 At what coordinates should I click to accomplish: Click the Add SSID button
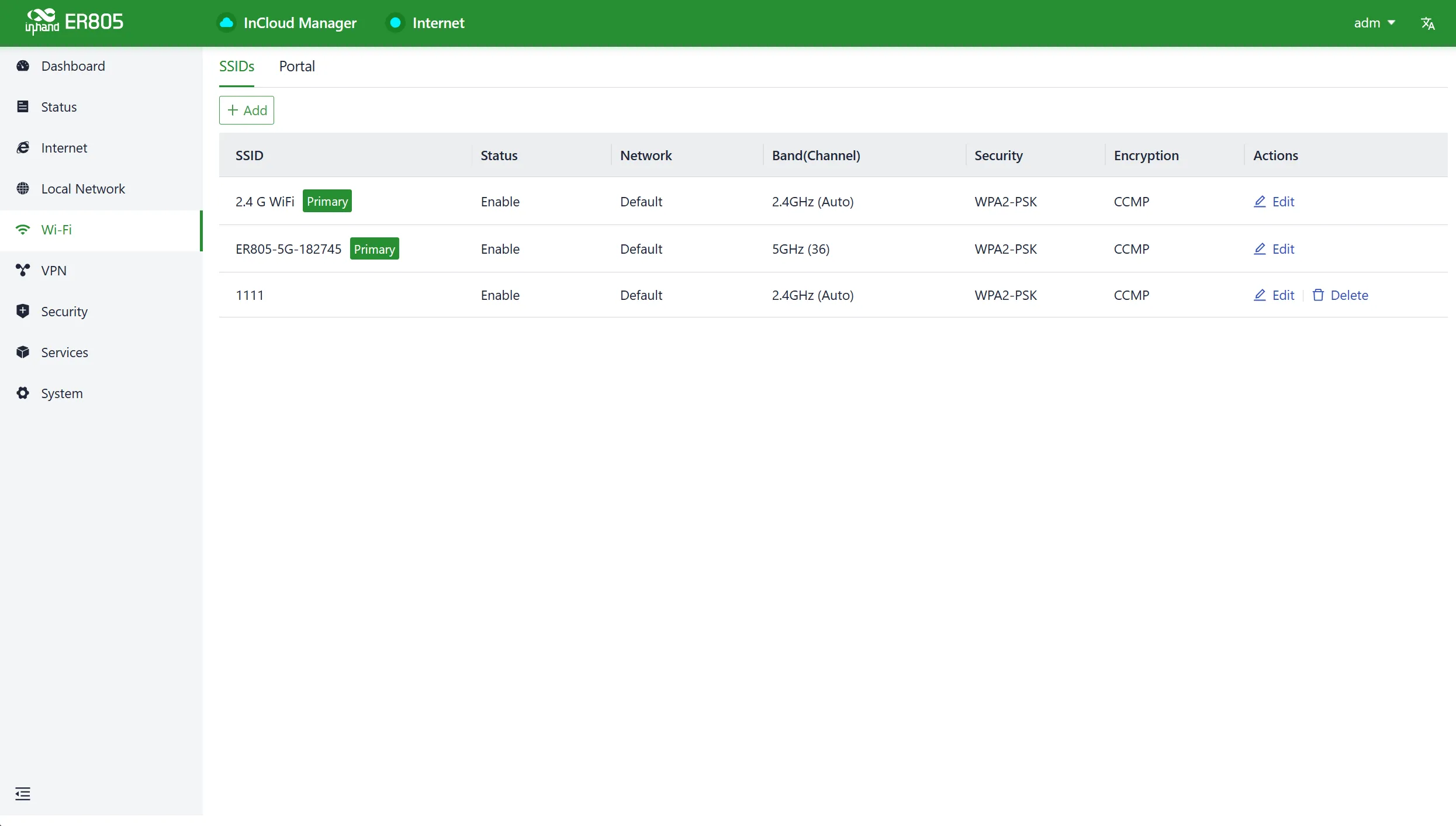[247, 110]
